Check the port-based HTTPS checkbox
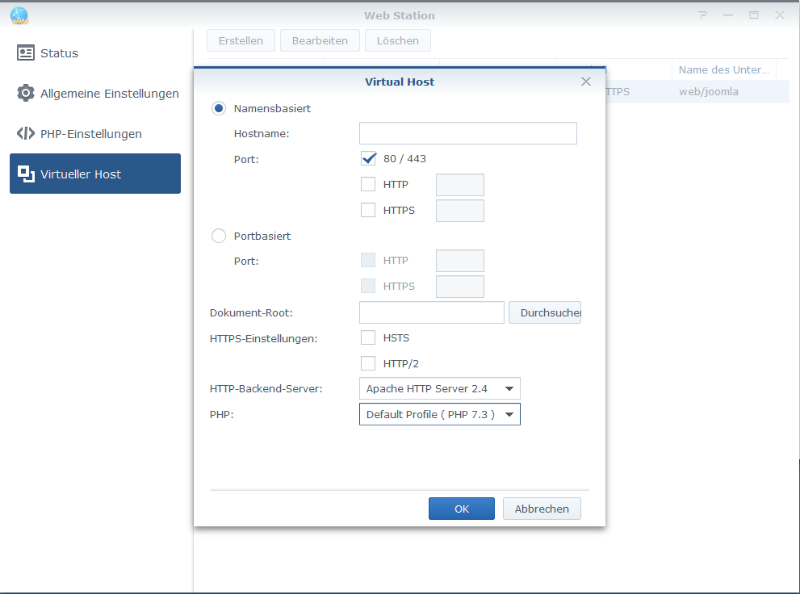The height and width of the screenshot is (594, 800). coord(368,286)
